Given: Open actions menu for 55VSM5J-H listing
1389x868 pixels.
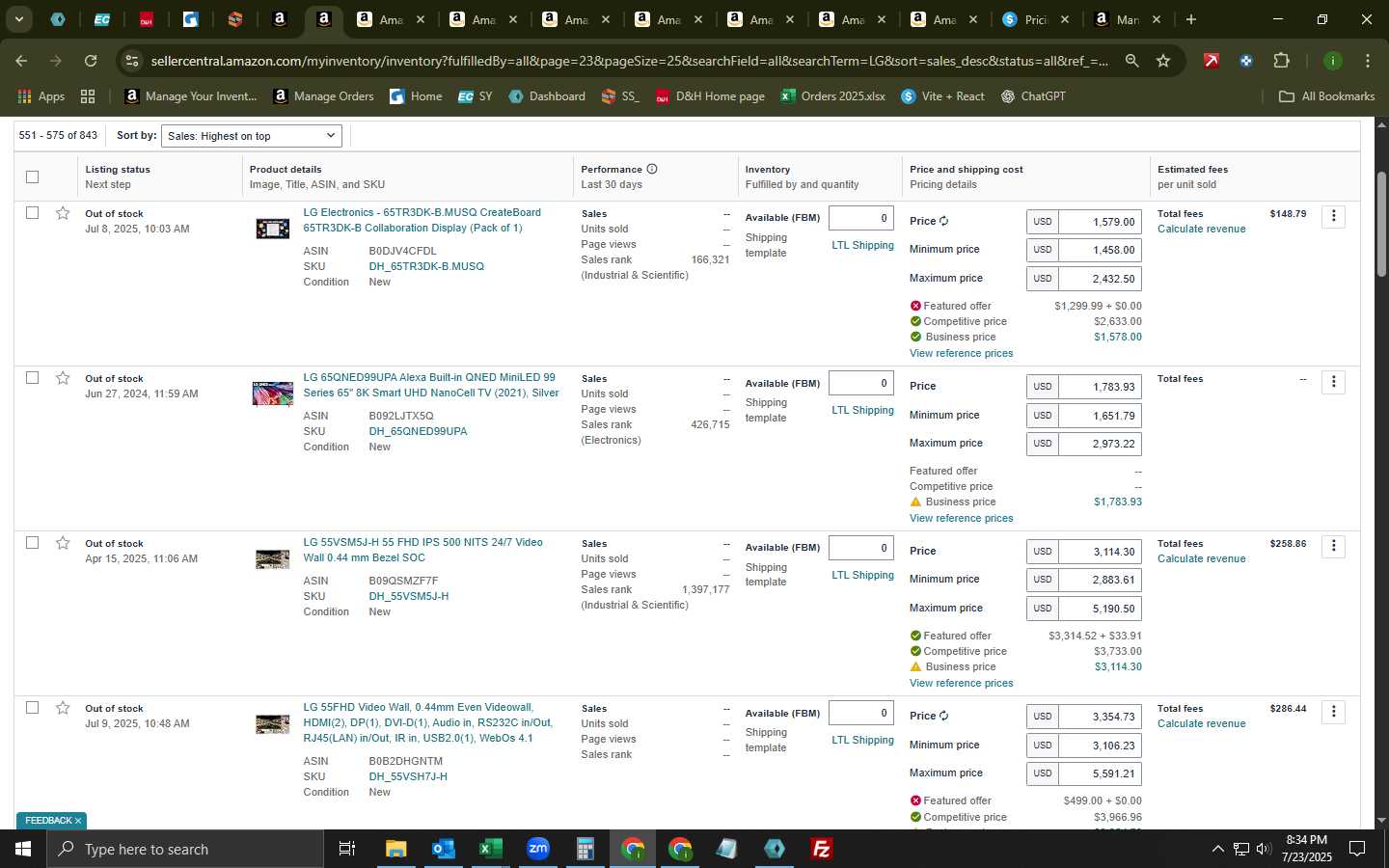Looking at the screenshot, I should pyautogui.click(x=1334, y=546).
